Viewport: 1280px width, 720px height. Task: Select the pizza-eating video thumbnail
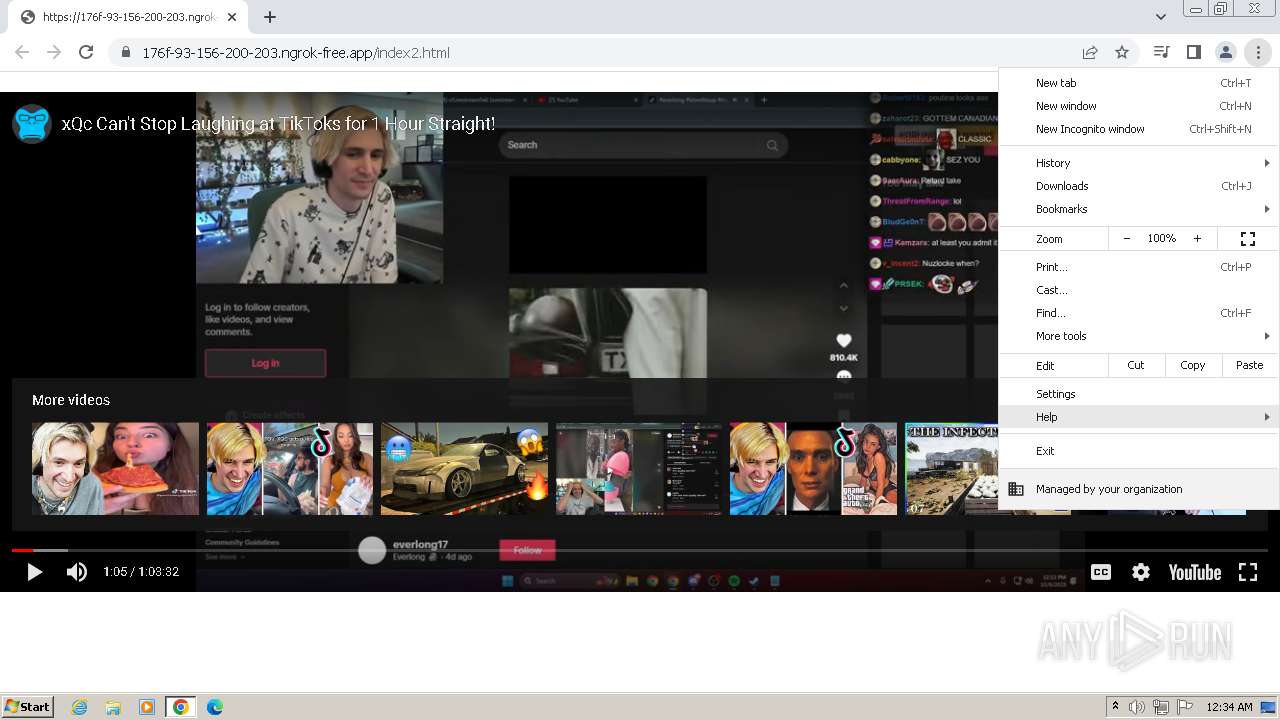pyautogui.click(x=115, y=468)
